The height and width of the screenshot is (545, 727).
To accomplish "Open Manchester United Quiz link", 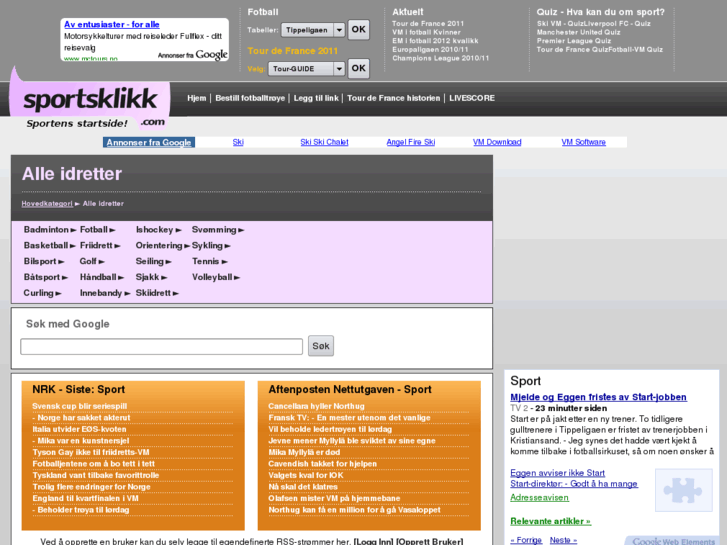I will 579,32.
